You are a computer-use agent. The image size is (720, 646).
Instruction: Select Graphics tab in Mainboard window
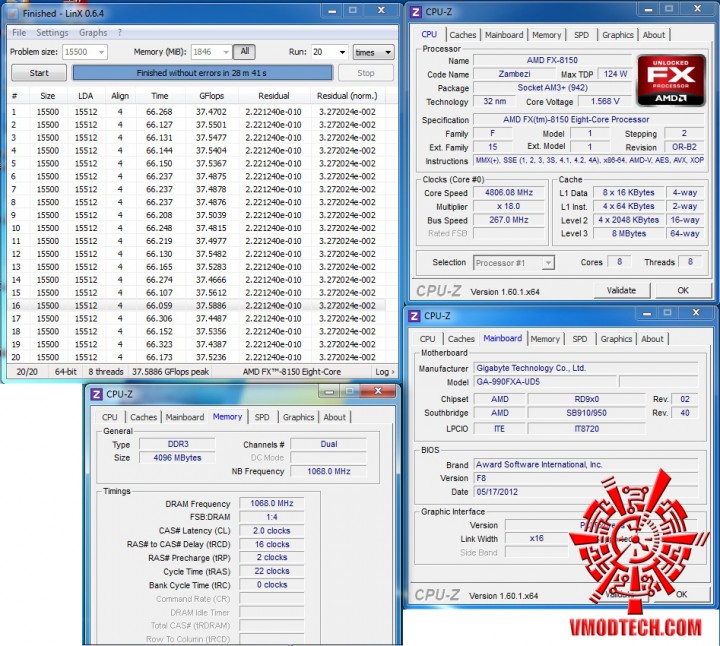616,339
